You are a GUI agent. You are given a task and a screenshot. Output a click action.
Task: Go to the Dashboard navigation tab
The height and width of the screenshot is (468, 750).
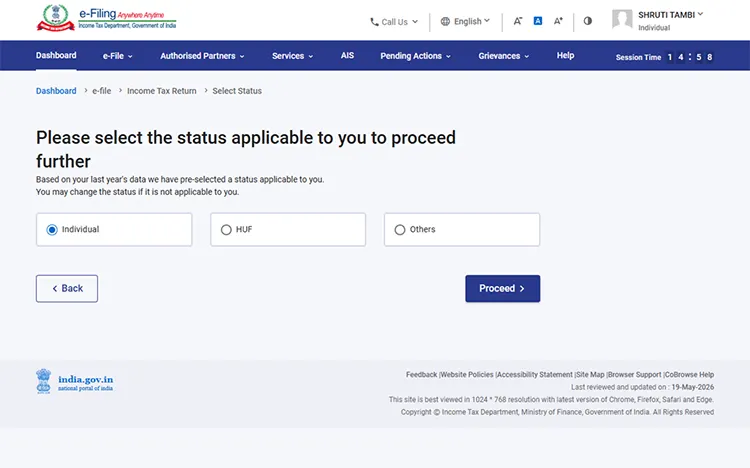56,56
